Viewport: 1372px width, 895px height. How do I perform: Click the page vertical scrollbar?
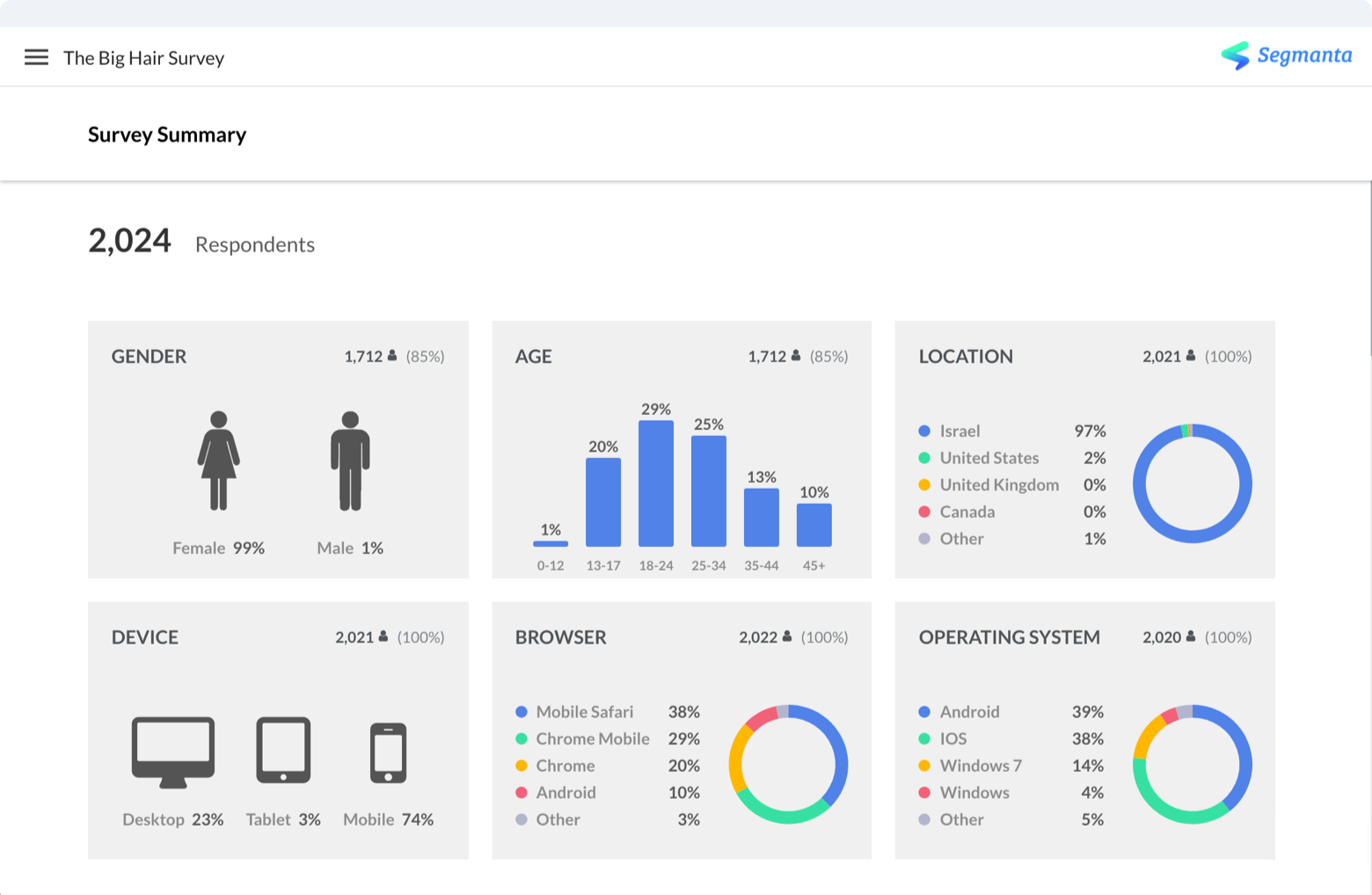tap(1370, 268)
